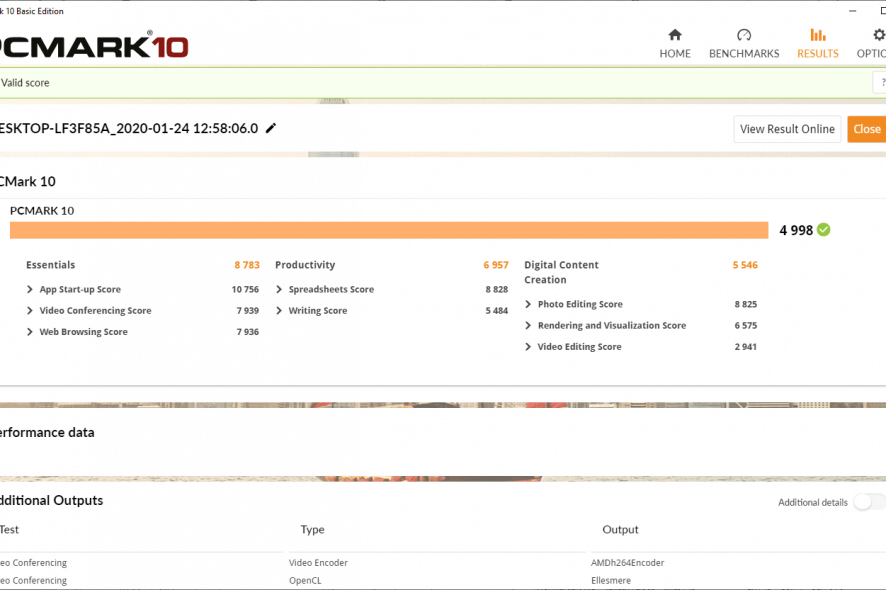Click the PCMark 10 logo
Image resolution: width=886 pixels, height=590 pixels.
[93, 45]
